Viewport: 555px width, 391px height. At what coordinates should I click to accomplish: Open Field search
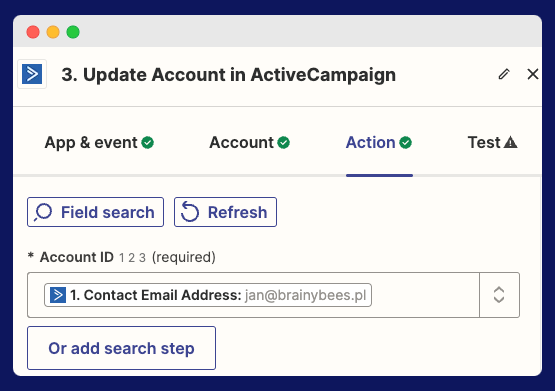(x=96, y=212)
